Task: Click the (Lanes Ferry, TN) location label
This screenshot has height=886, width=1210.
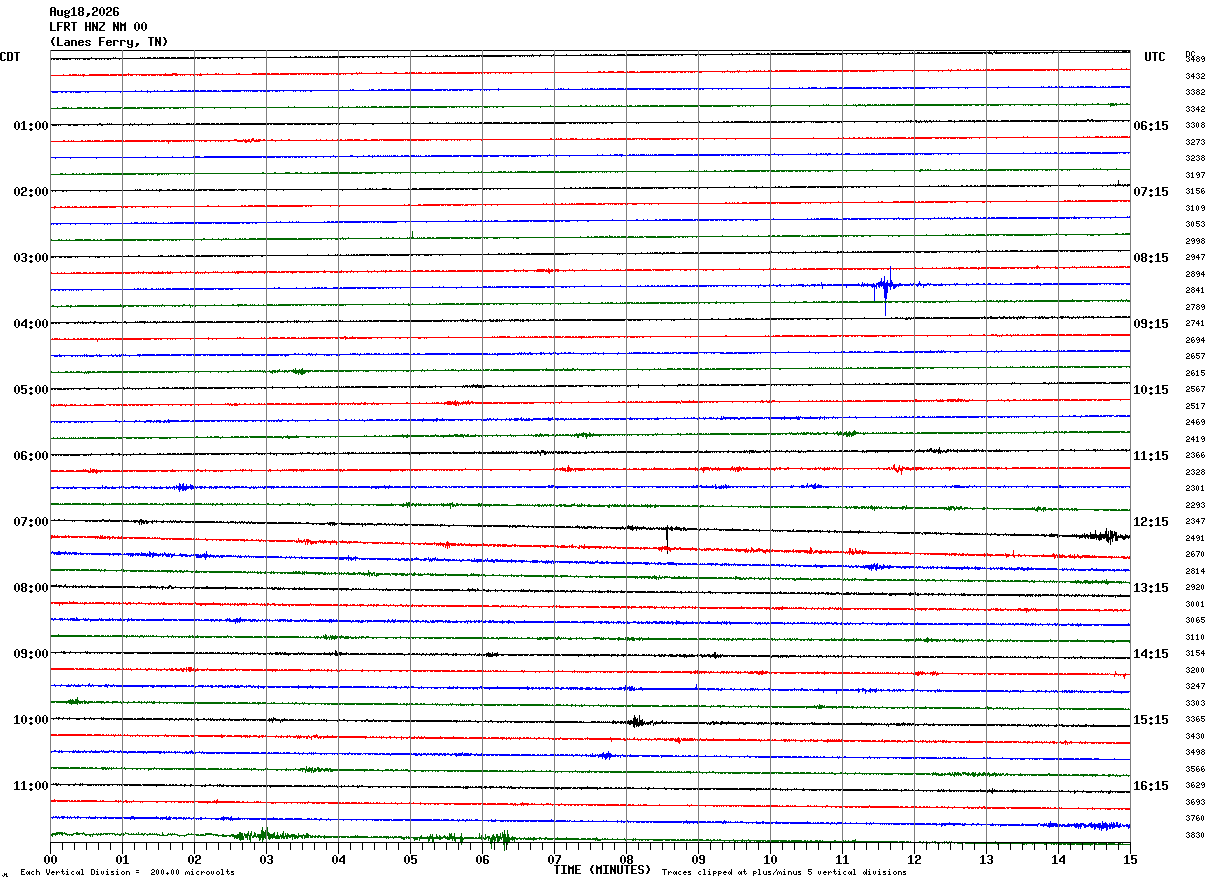Action: click(109, 42)
